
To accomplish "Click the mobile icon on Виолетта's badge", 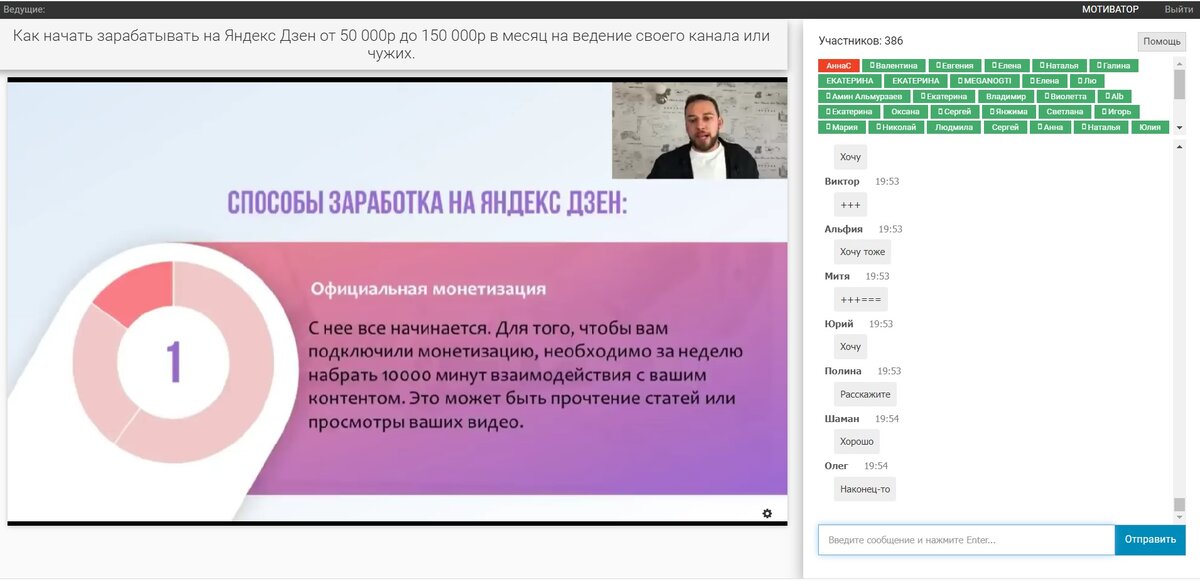I will click(1045, 97).
